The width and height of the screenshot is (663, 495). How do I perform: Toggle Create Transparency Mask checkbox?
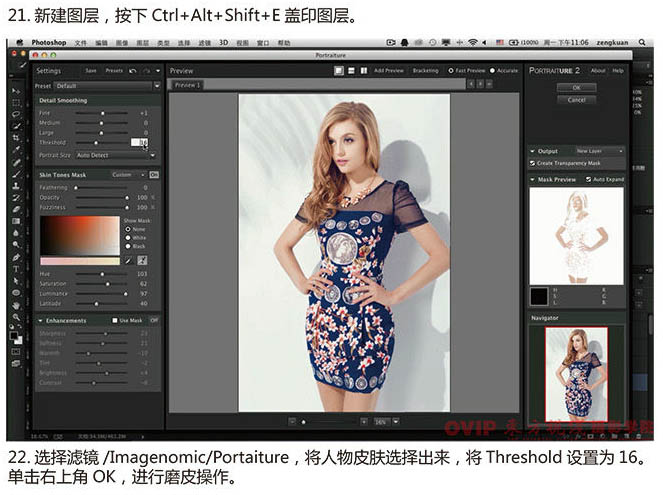coord(532,163)
